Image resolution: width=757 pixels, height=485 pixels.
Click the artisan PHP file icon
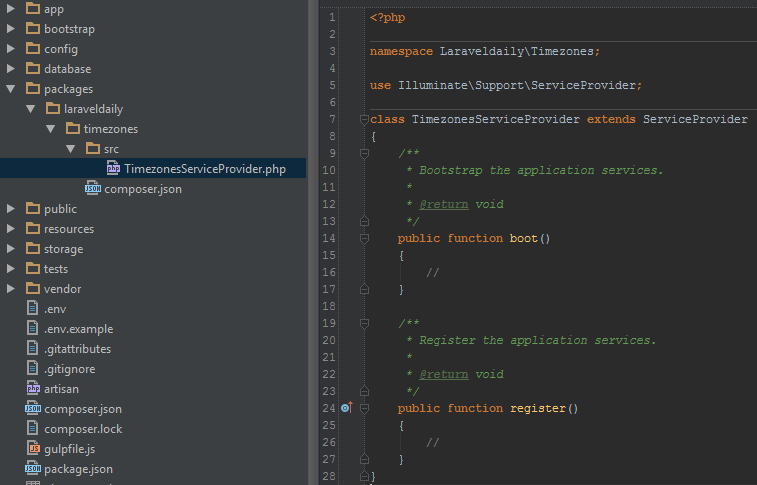tap(33, 389)
